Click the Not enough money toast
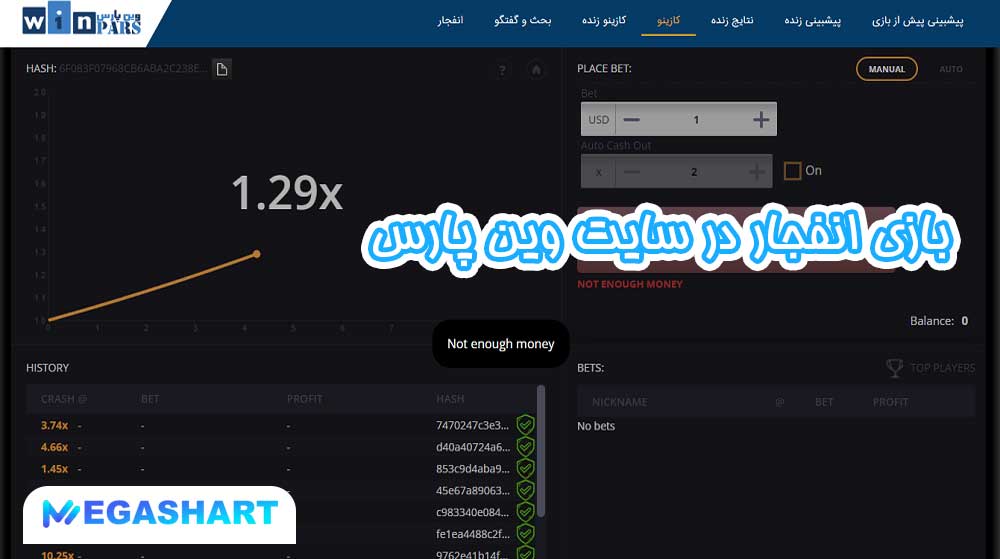The height and width of the screenshot is (559, 1000). click(501, 344)
